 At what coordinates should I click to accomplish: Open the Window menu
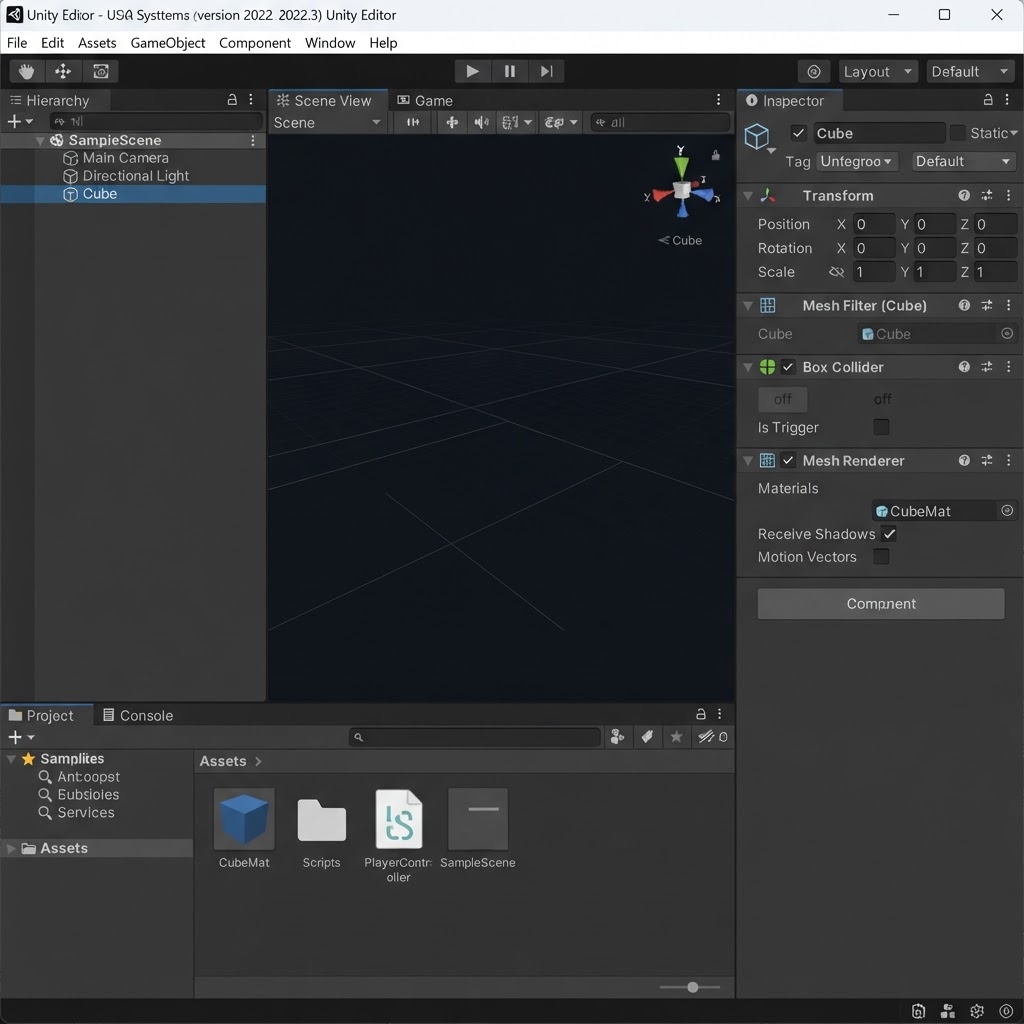(x=330, y=43)
